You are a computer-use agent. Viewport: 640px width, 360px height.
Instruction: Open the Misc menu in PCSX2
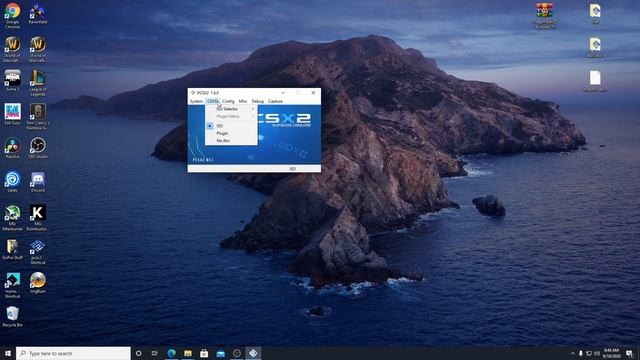click(x=243, y=101)
